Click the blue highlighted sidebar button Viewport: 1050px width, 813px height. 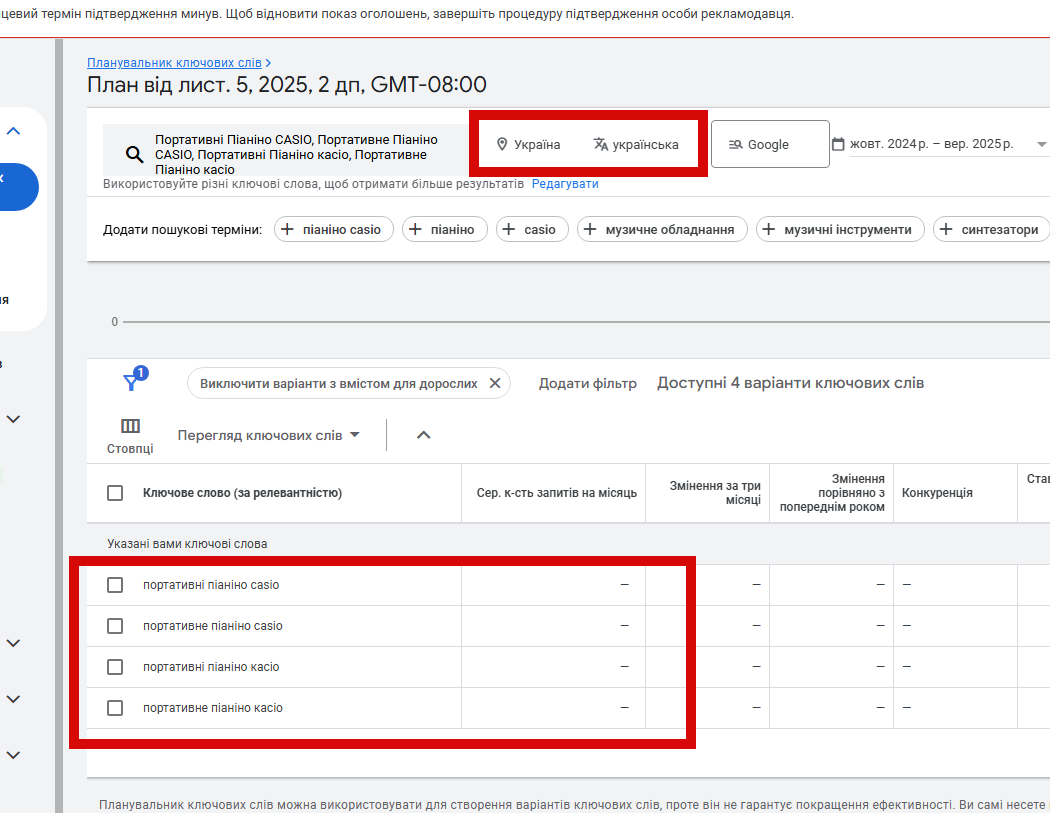[19, 187]
